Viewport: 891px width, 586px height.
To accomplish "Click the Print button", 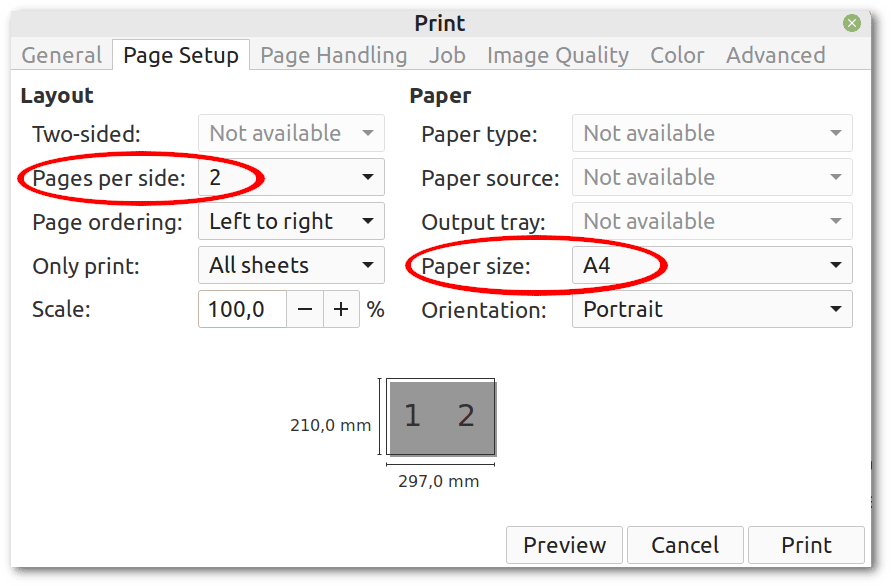I will point(805,545).
